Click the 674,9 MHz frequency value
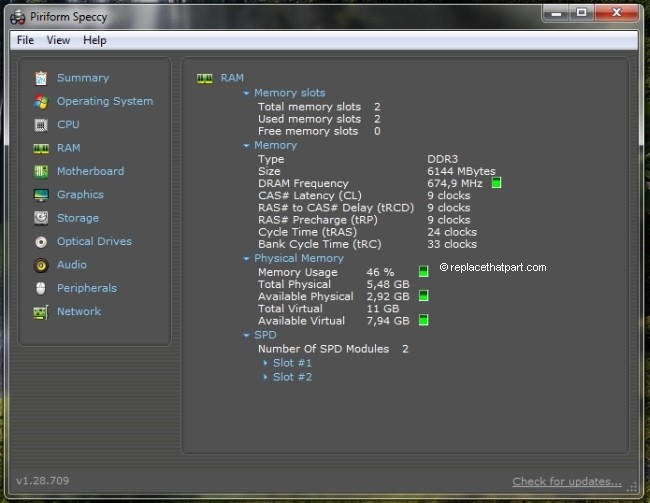This screenshot has height=503, width=650. [x=455, y=183]
